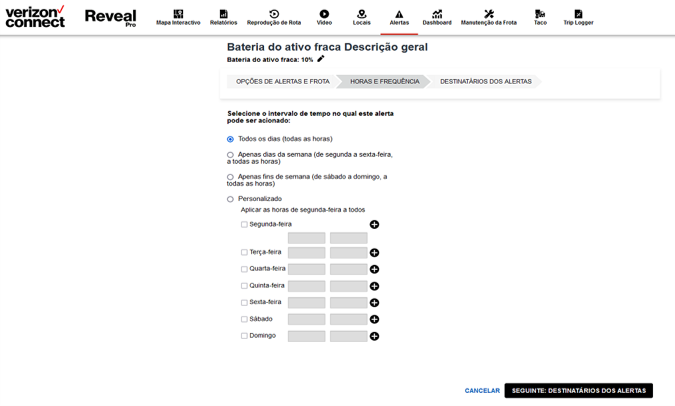Open the Locais page
Viewport: 675px width, 406px height.
pyautogui.click(x=362, y=18)
